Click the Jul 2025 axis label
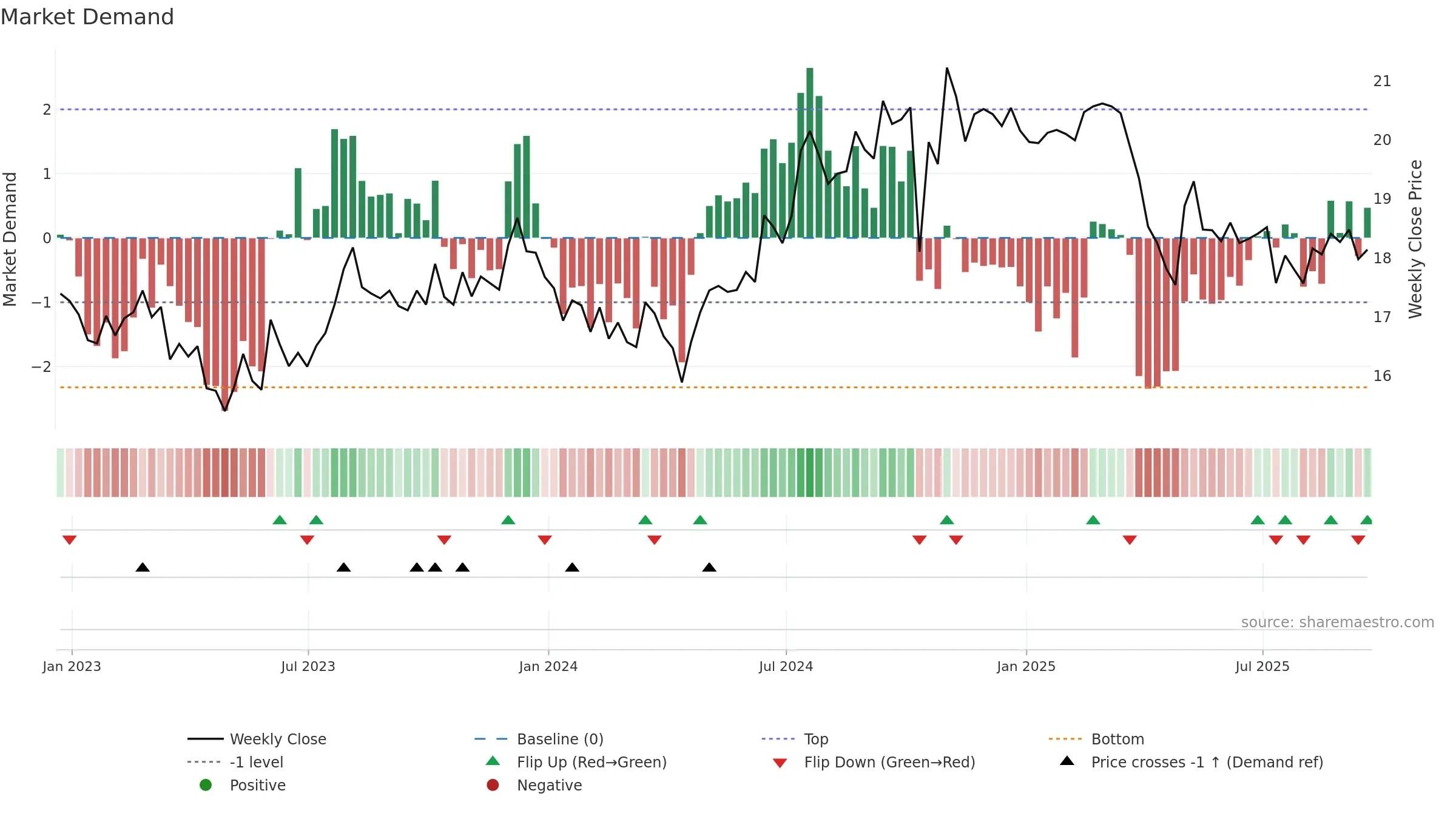 [x=1262, y=666]
